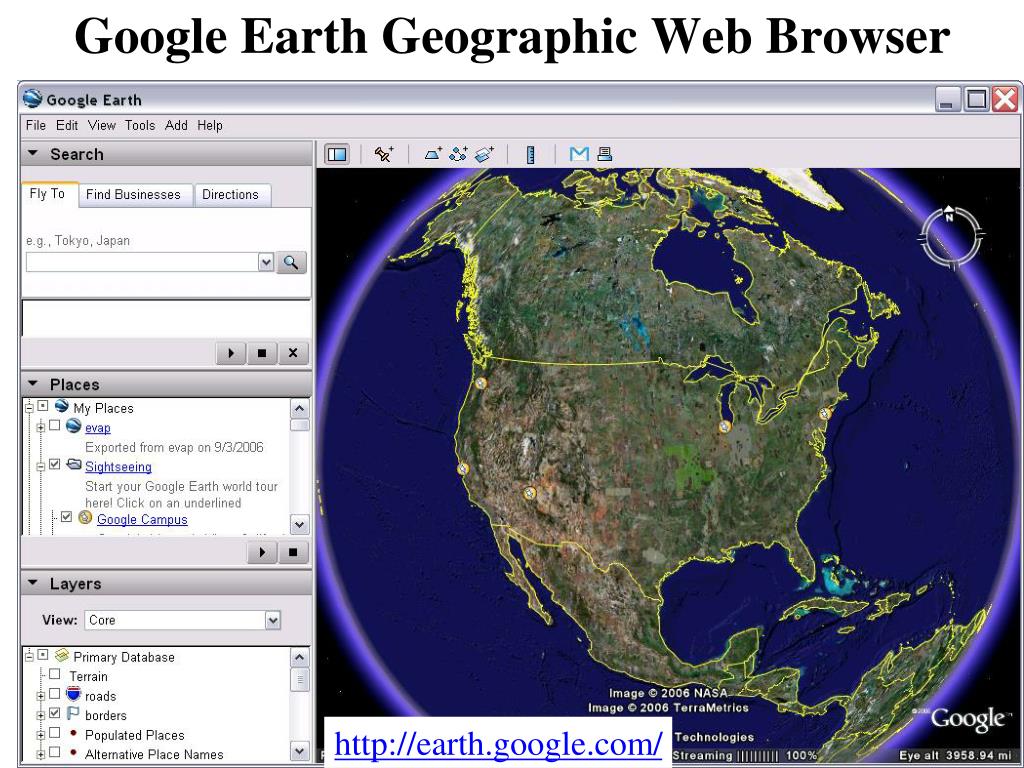Screen dimensions: 1024x768
Task: Uncheck the Google Campus checkbox
Action: click(67, 517)
